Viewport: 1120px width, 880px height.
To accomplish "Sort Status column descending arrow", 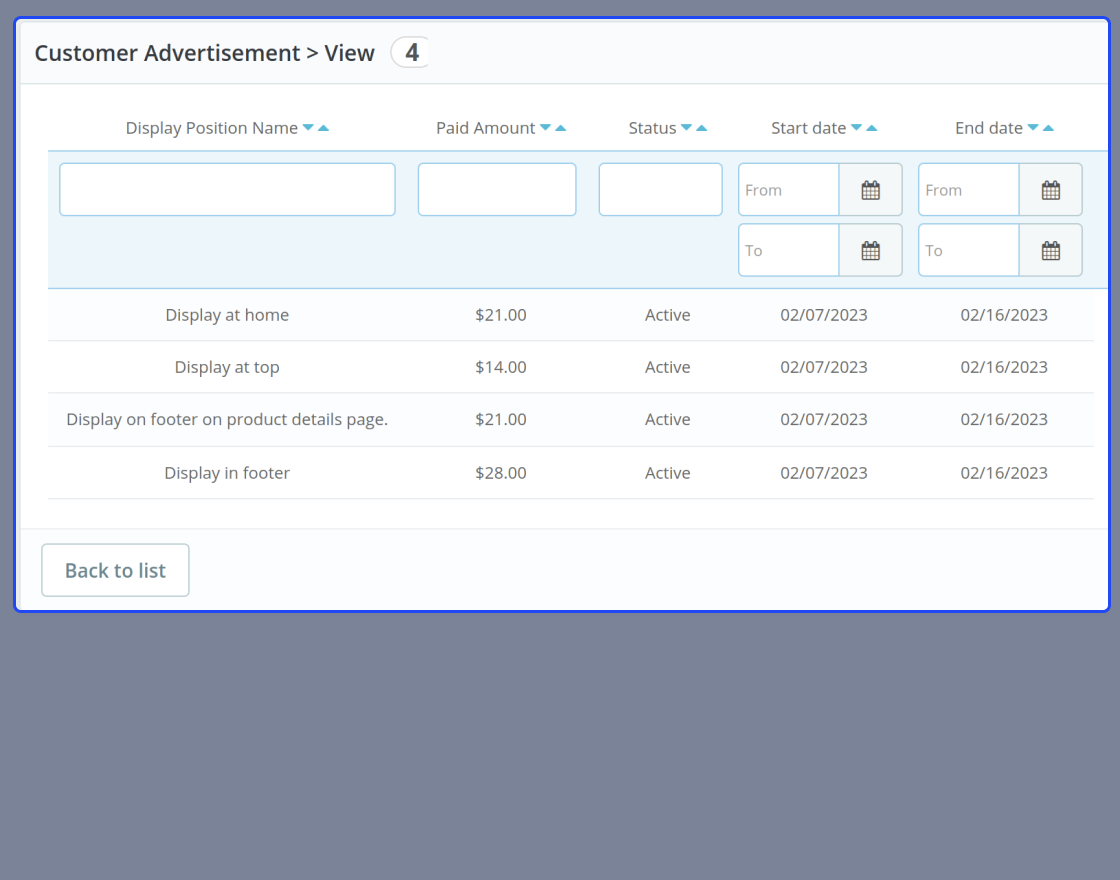I will click(686, 127).
